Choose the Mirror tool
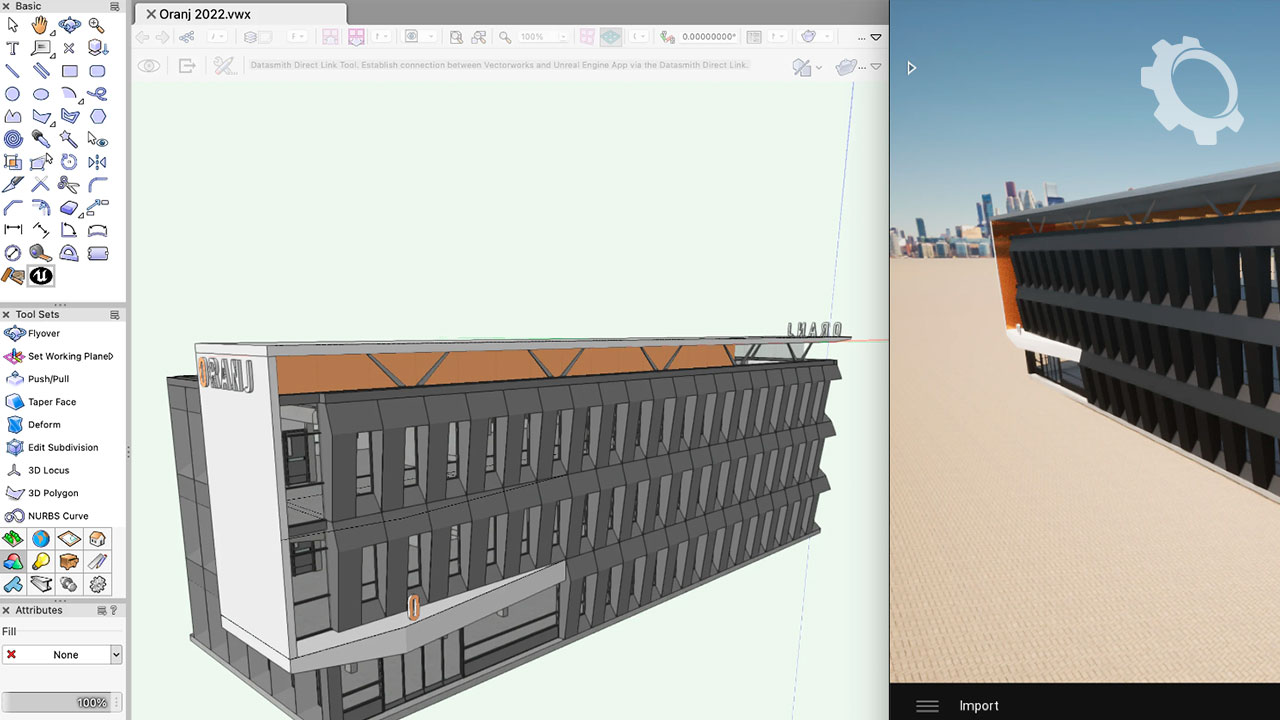 click(97, 162)
